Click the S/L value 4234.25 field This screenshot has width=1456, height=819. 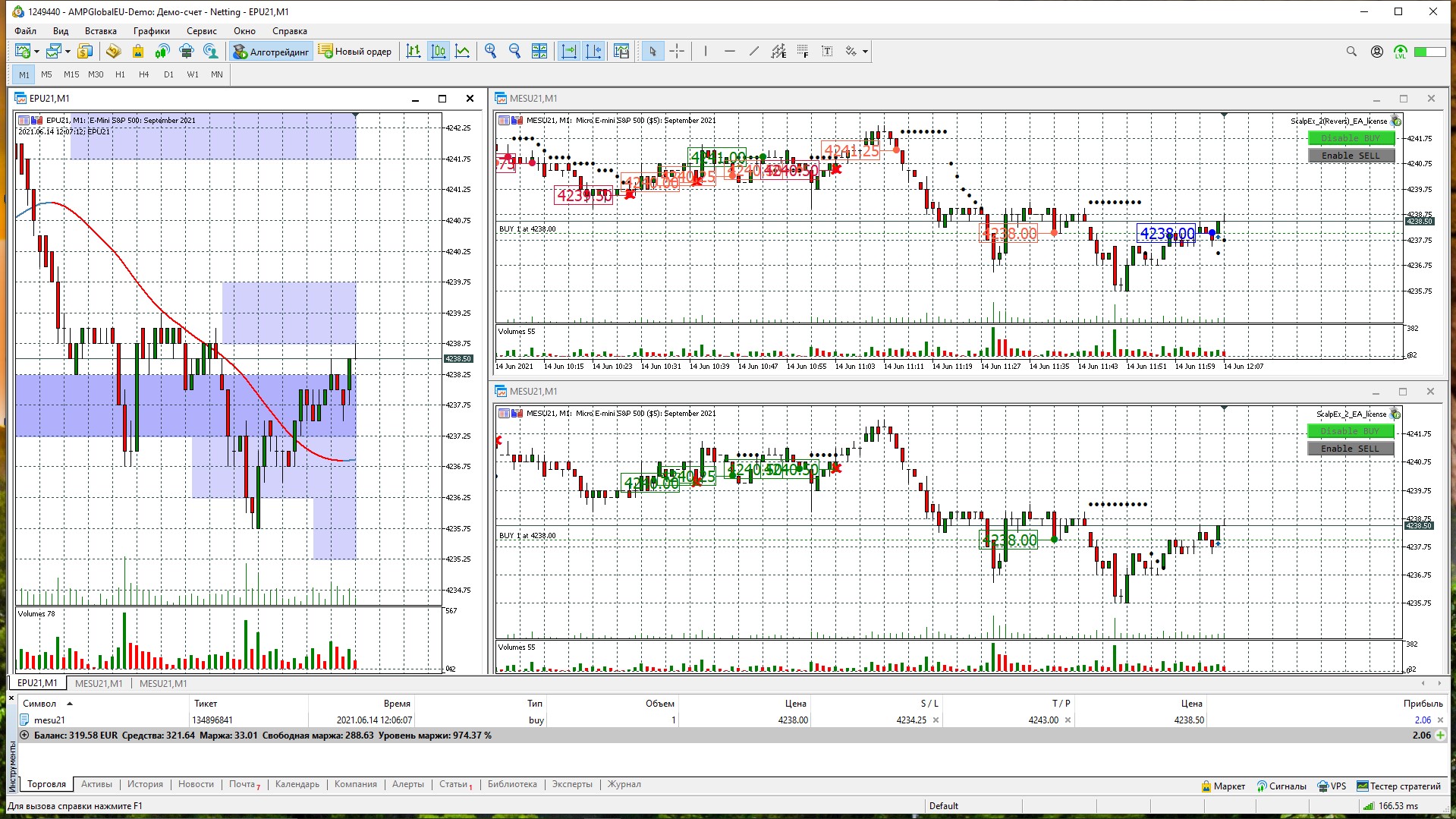click(x=911, y=720)
